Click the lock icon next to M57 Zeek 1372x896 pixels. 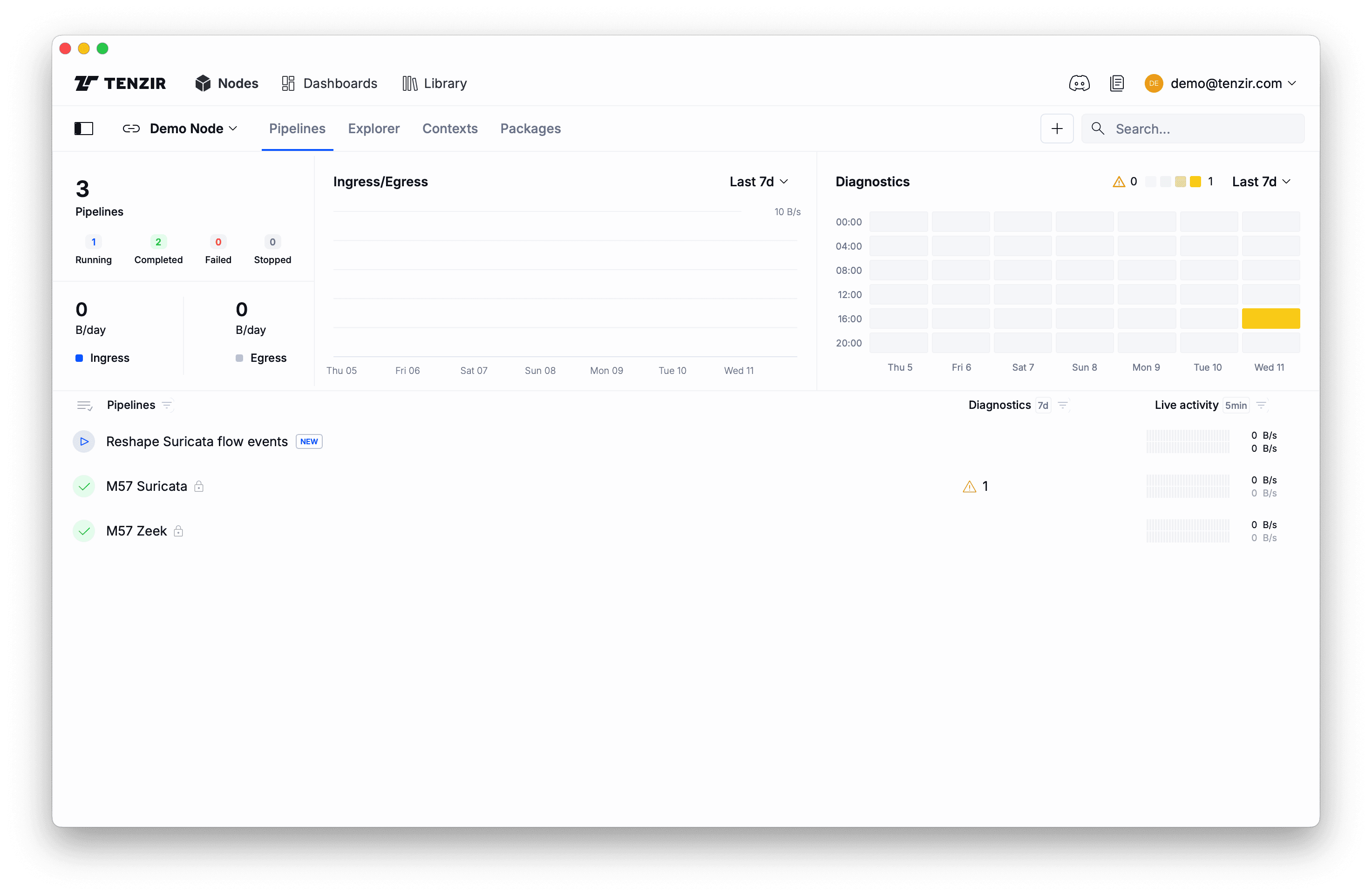pos(179,531)
